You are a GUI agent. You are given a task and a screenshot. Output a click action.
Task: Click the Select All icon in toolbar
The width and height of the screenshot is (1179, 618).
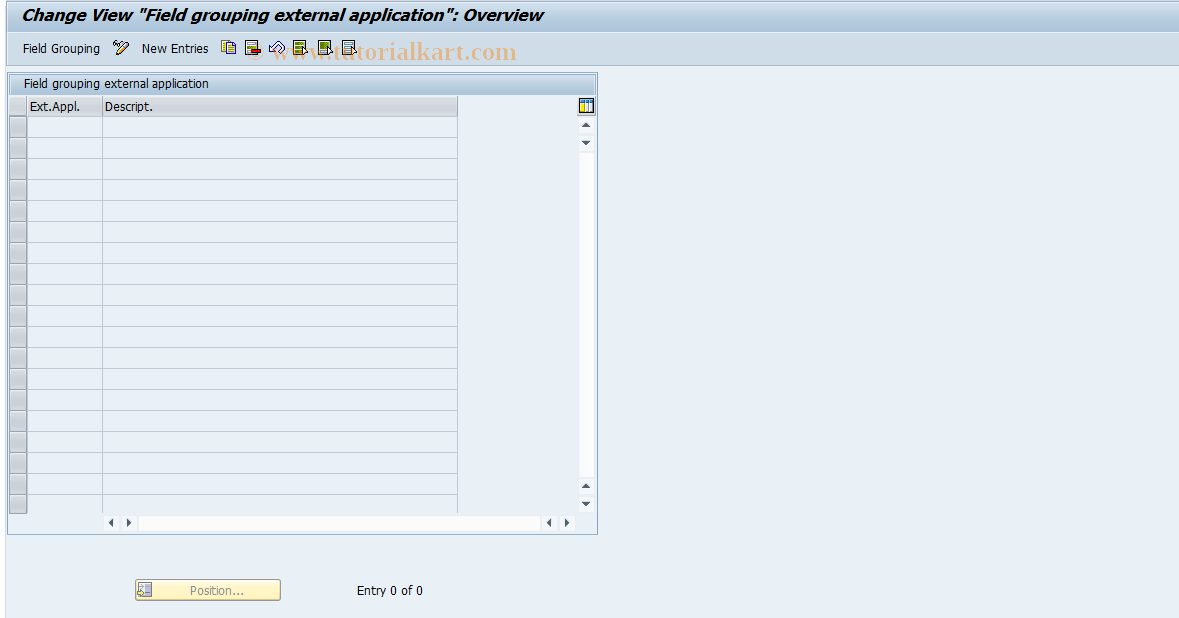pos(300,48)
